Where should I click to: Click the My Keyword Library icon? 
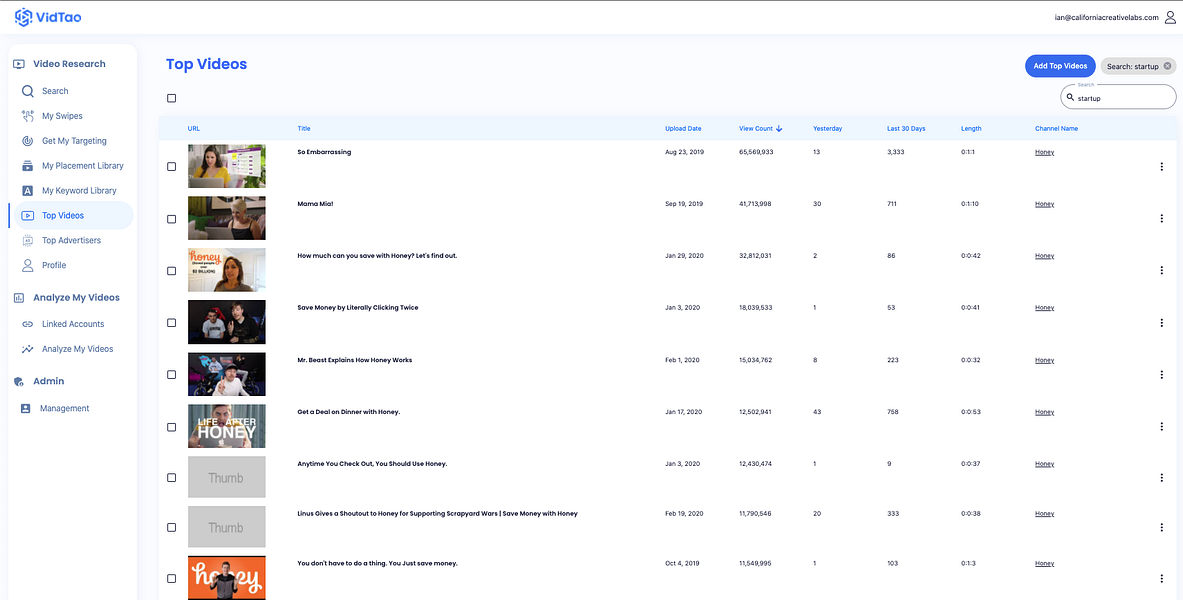(x=28, y=191)
